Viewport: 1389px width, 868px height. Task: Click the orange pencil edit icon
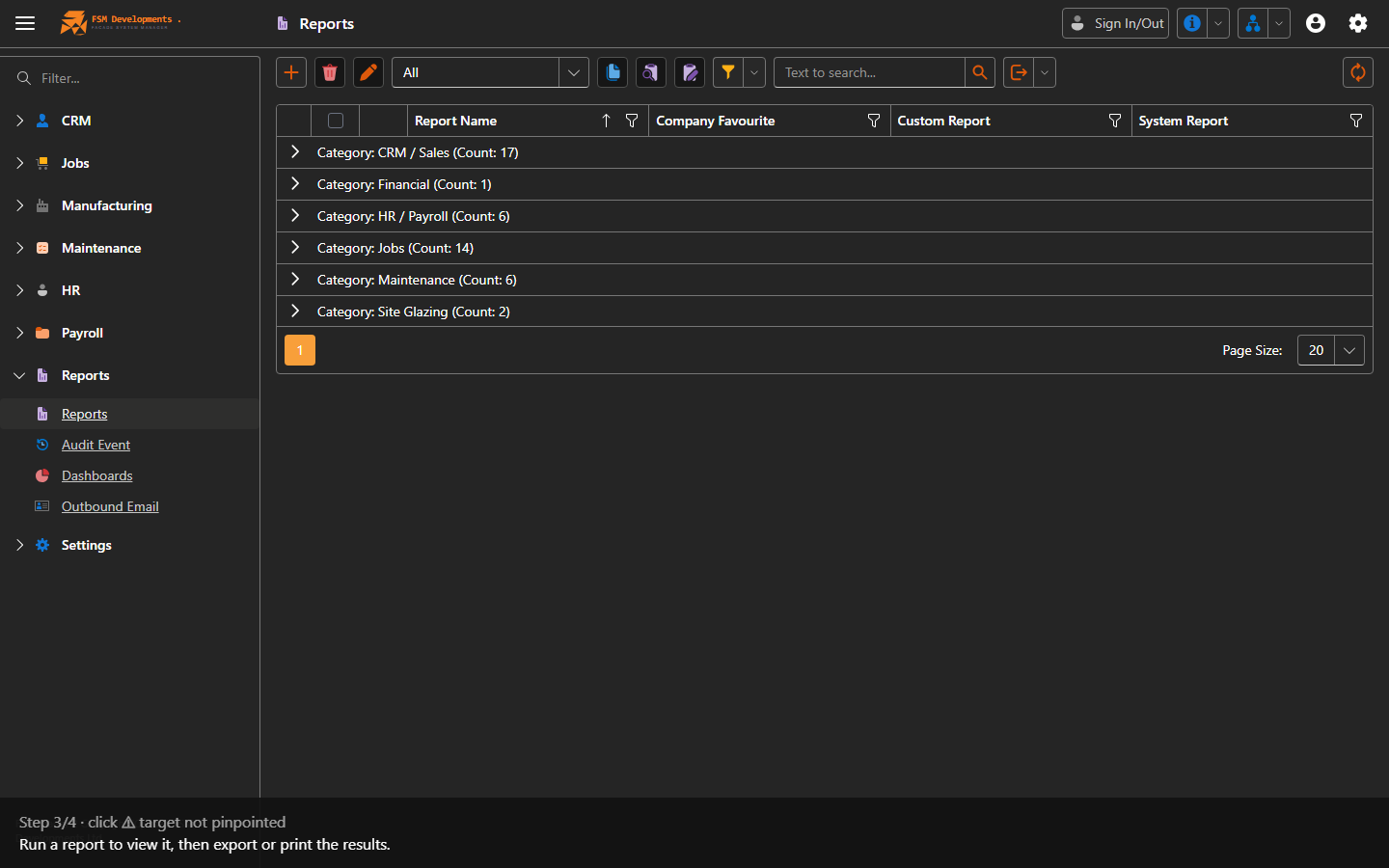[x=368, y=72]
